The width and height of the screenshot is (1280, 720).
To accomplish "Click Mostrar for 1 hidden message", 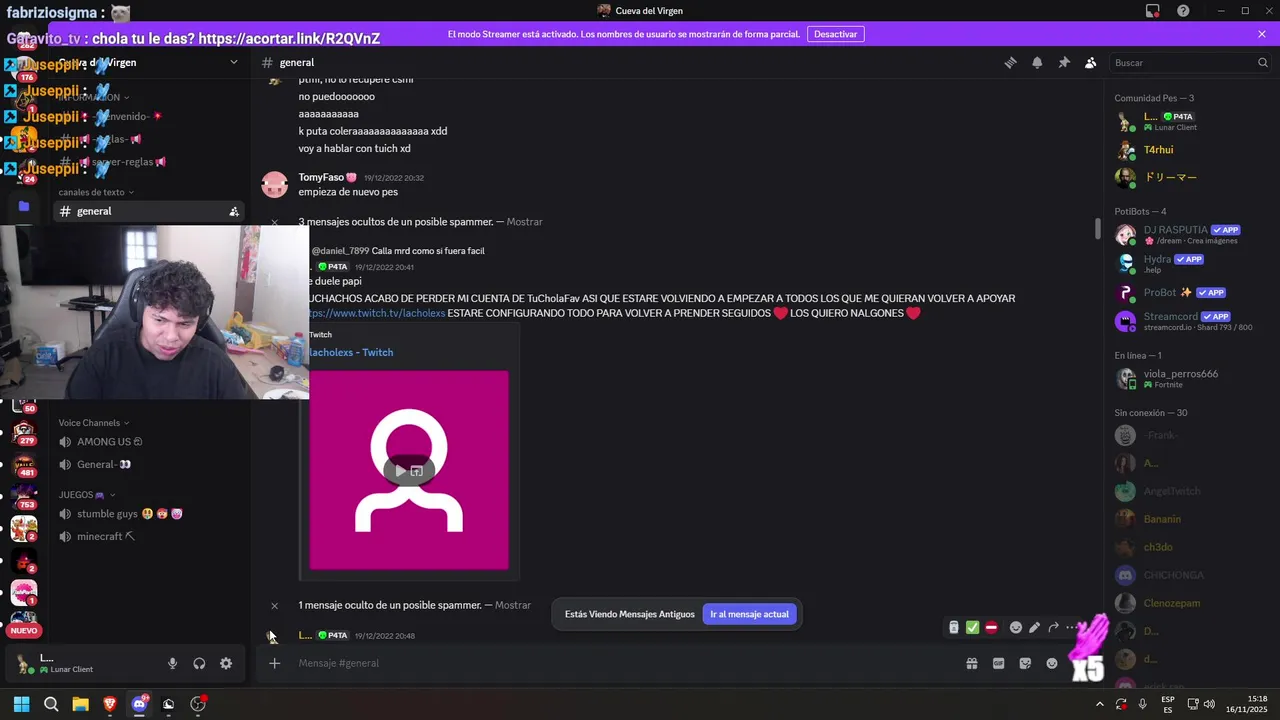I will [513, 605].
